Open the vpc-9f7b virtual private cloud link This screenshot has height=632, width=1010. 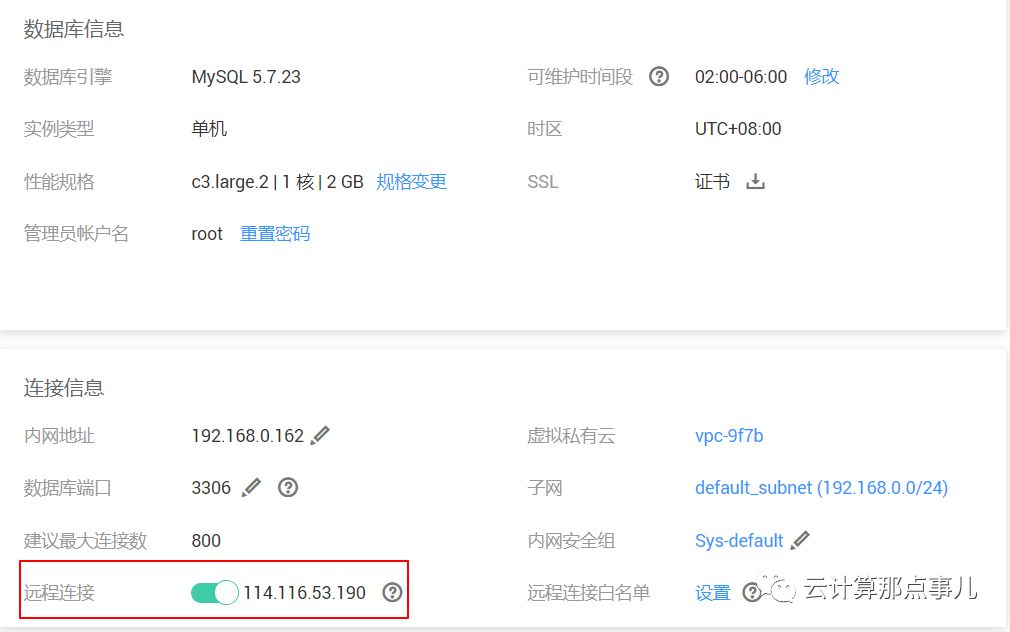726,435
